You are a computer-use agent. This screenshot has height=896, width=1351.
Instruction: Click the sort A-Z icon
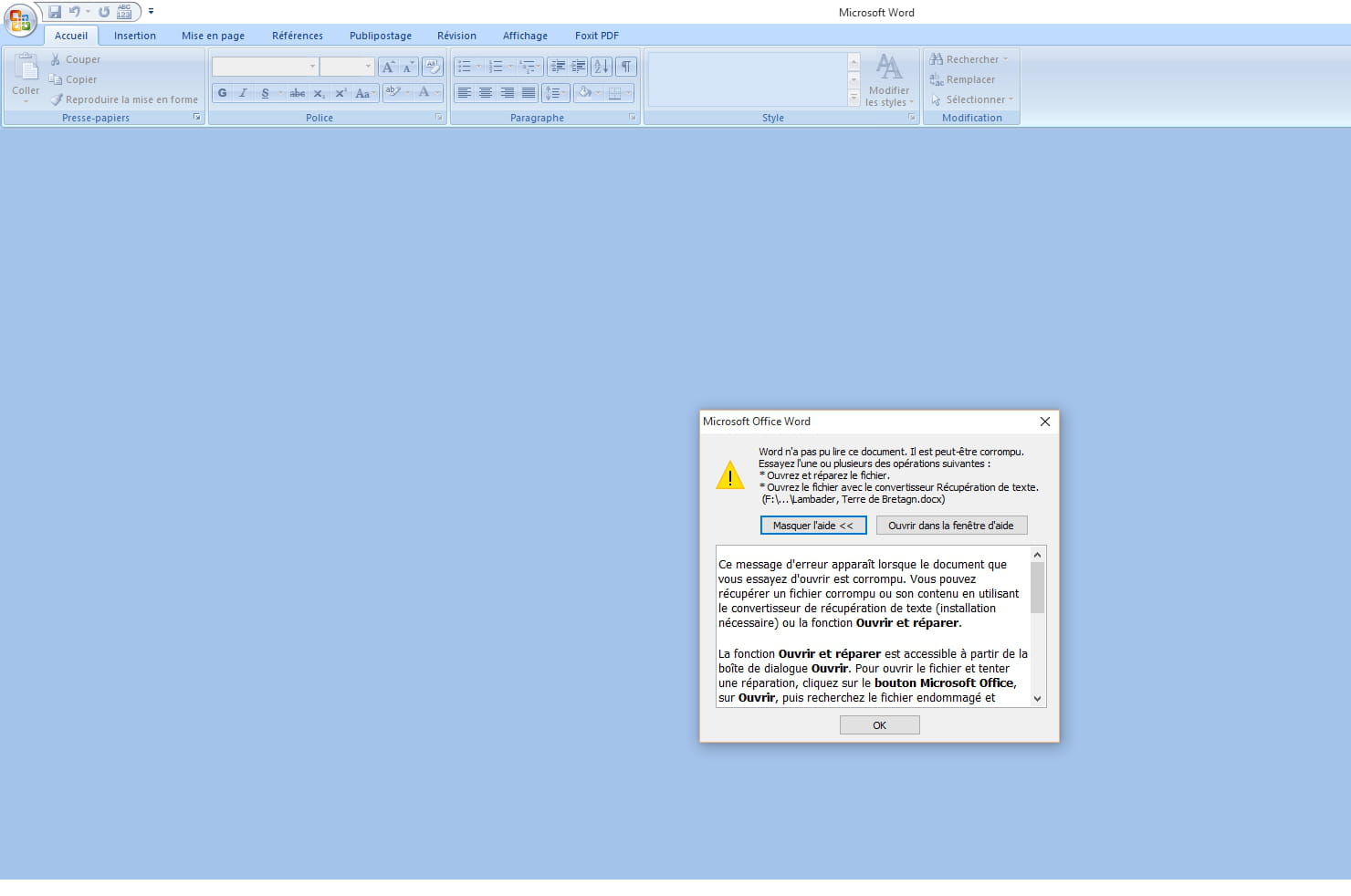tap(601, 67)
